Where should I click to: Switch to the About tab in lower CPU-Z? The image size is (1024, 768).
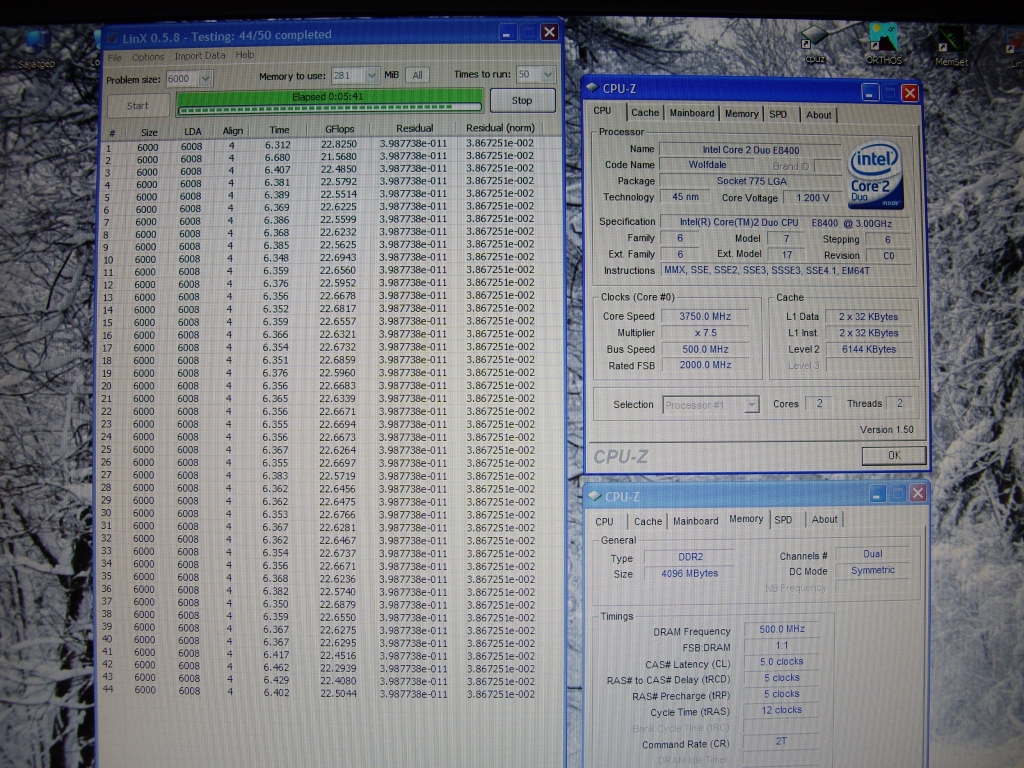click(x=824, y=519)
